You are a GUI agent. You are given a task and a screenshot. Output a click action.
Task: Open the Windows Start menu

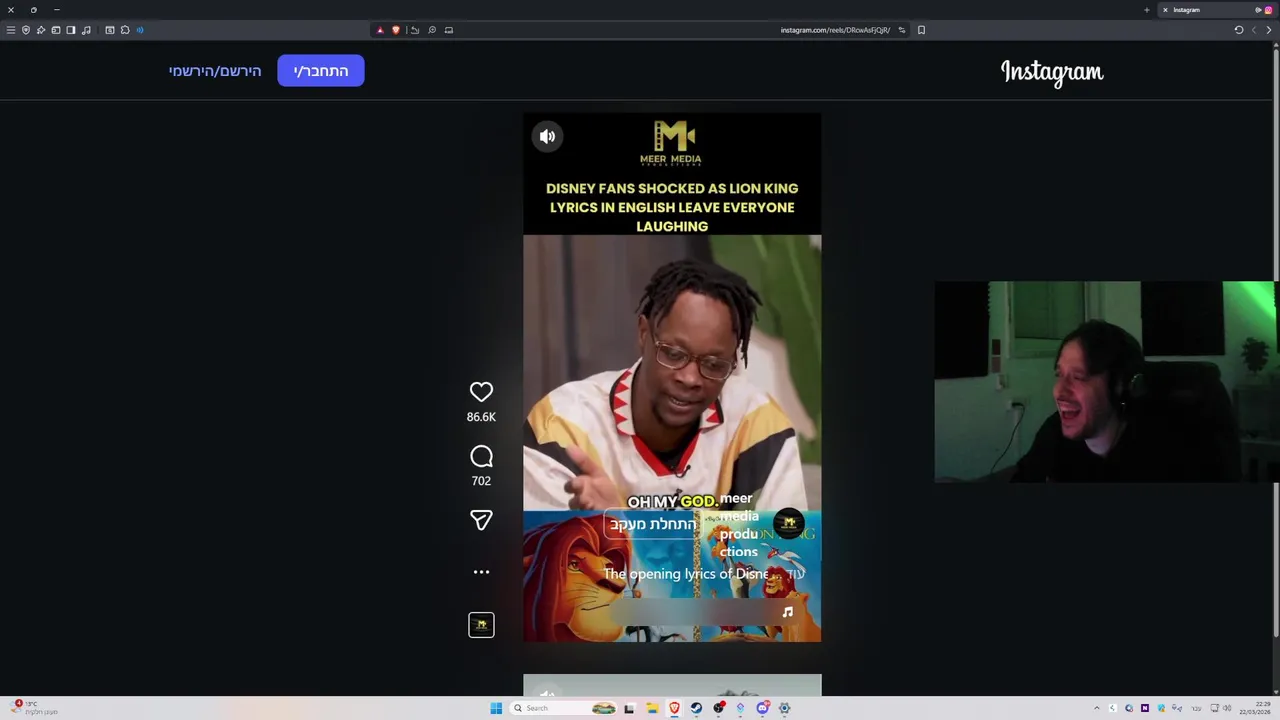pos(496,708)
